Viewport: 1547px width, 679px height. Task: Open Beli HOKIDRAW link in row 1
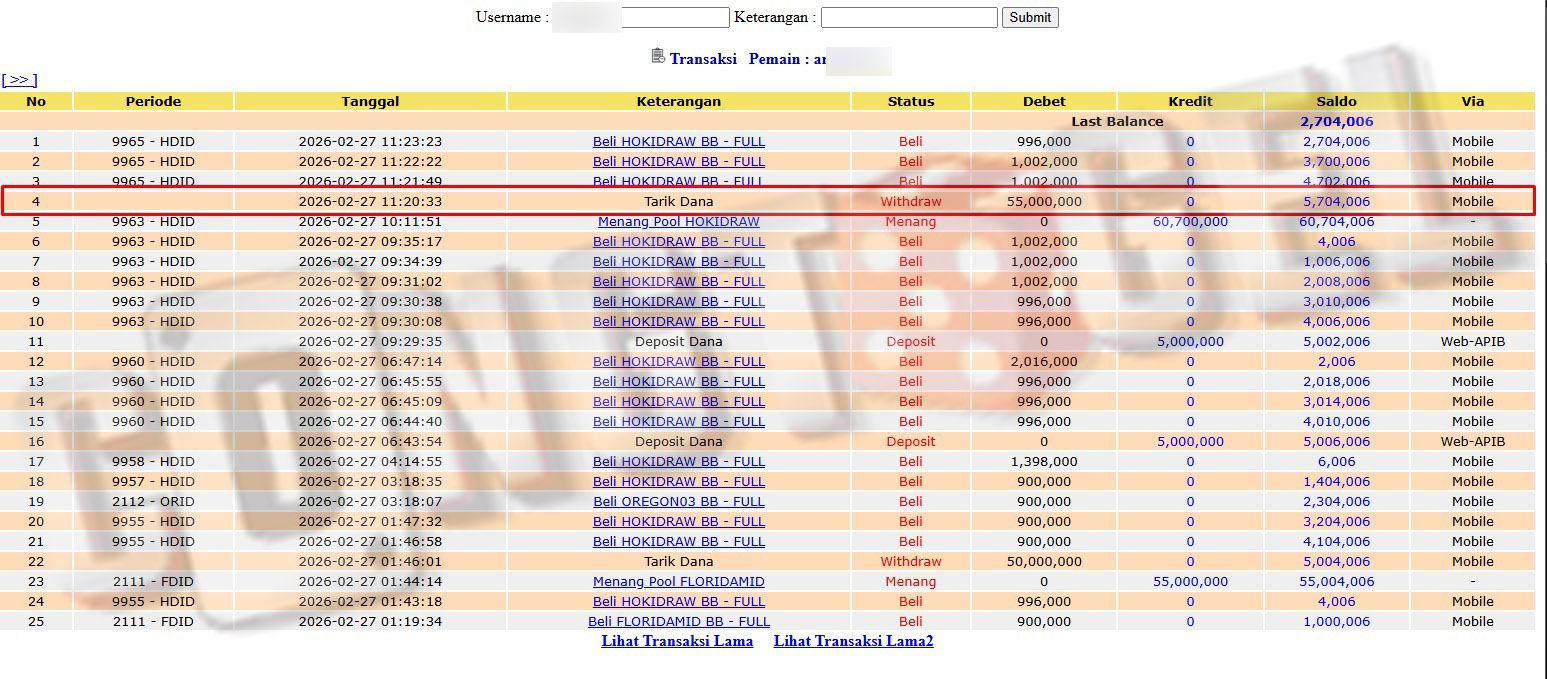pos(678,141)
